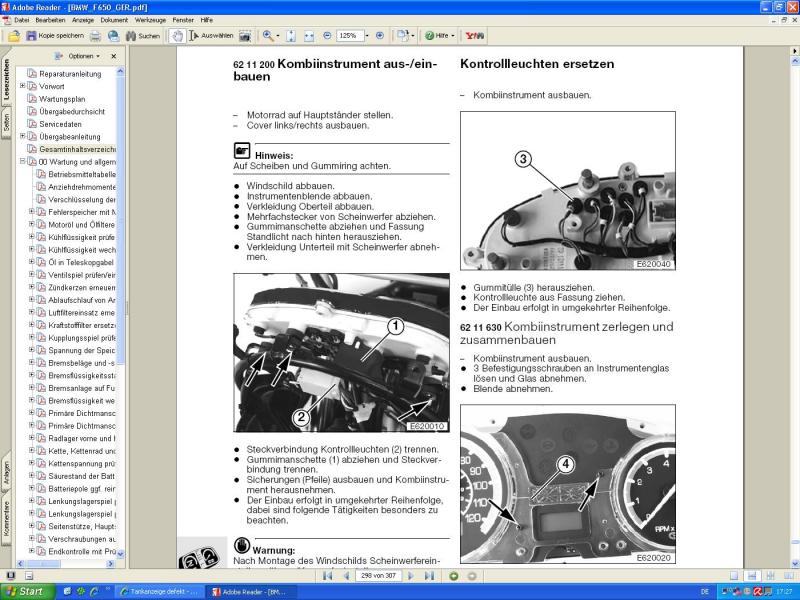Open the Fenster menu
This screenshot has width=800, height=600.
[x=183, y=20]
